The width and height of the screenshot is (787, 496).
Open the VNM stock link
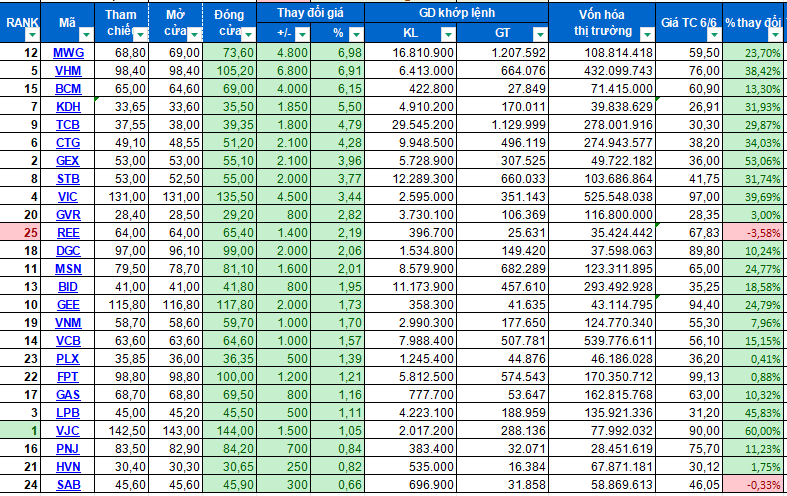tap(68, 323)
